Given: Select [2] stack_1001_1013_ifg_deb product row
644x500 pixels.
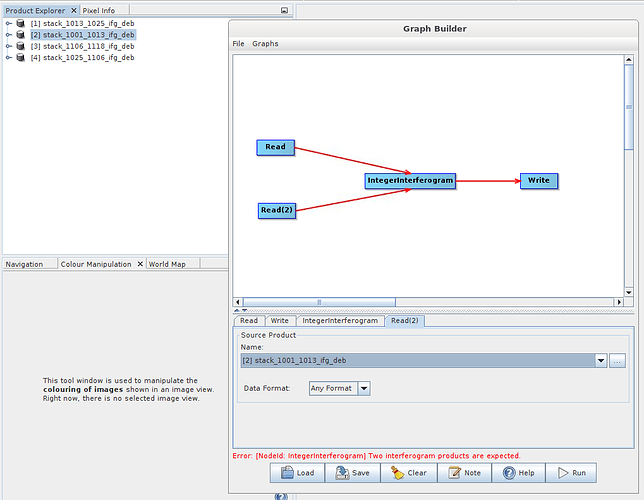Looking at the screenshot, I should 83,35.
